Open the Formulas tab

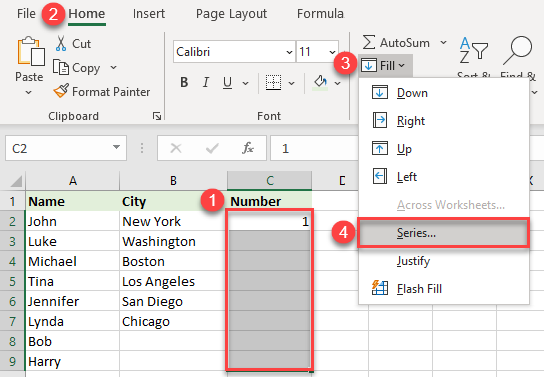(x=320, y=14)
